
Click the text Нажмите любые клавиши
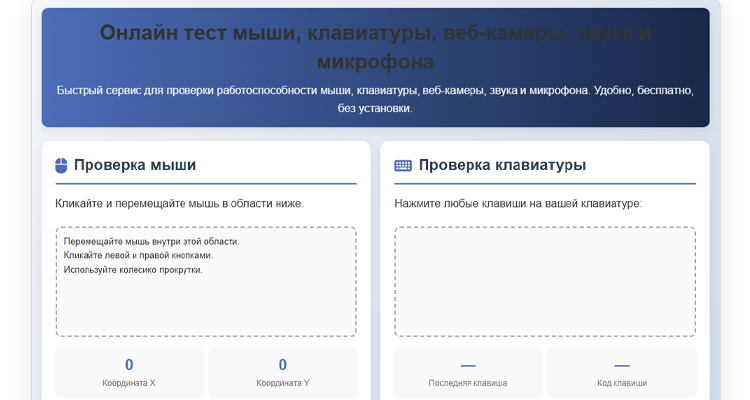(x=518, y=203)
